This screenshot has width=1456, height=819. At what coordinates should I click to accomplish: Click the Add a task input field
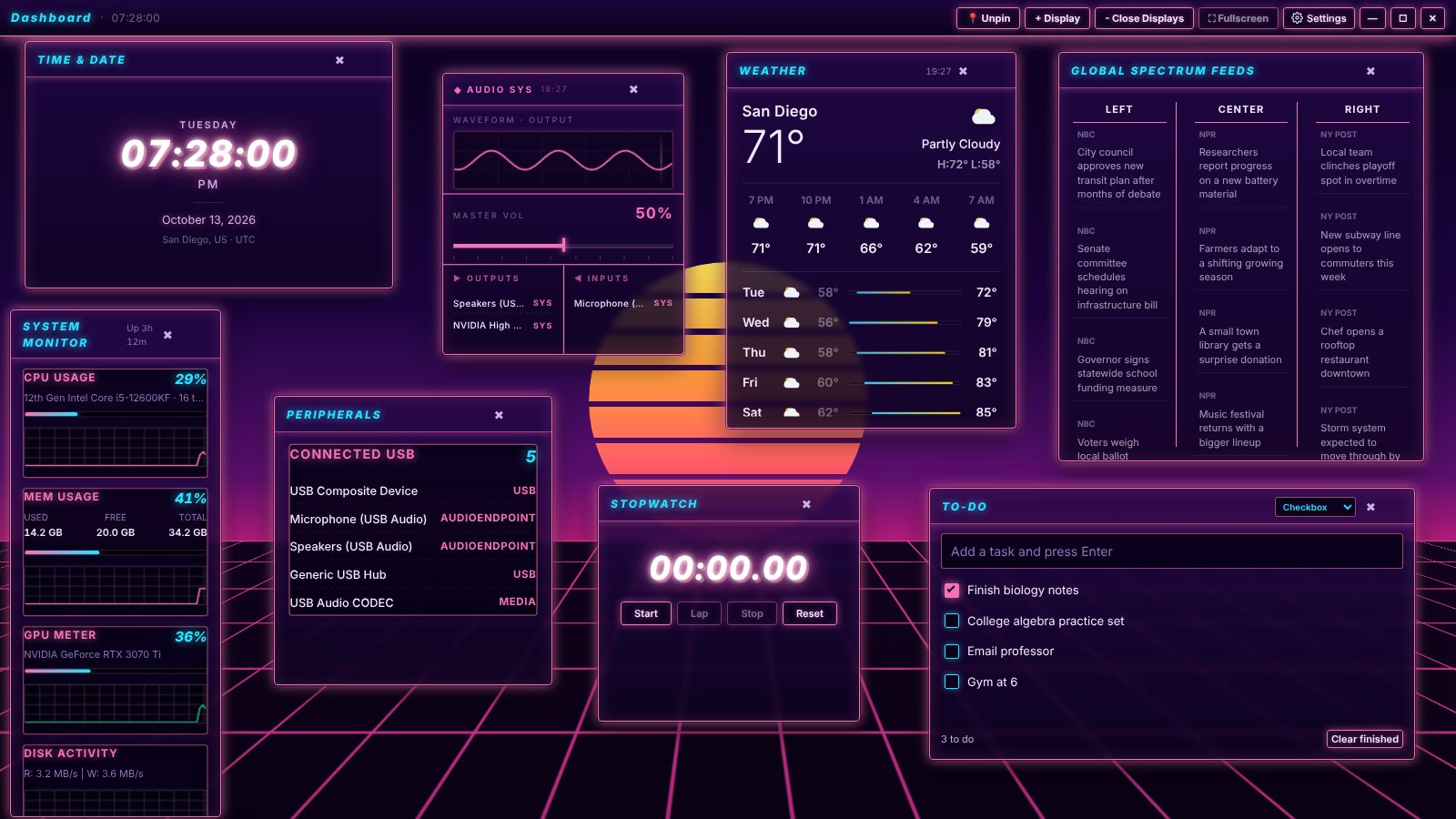1171,551
